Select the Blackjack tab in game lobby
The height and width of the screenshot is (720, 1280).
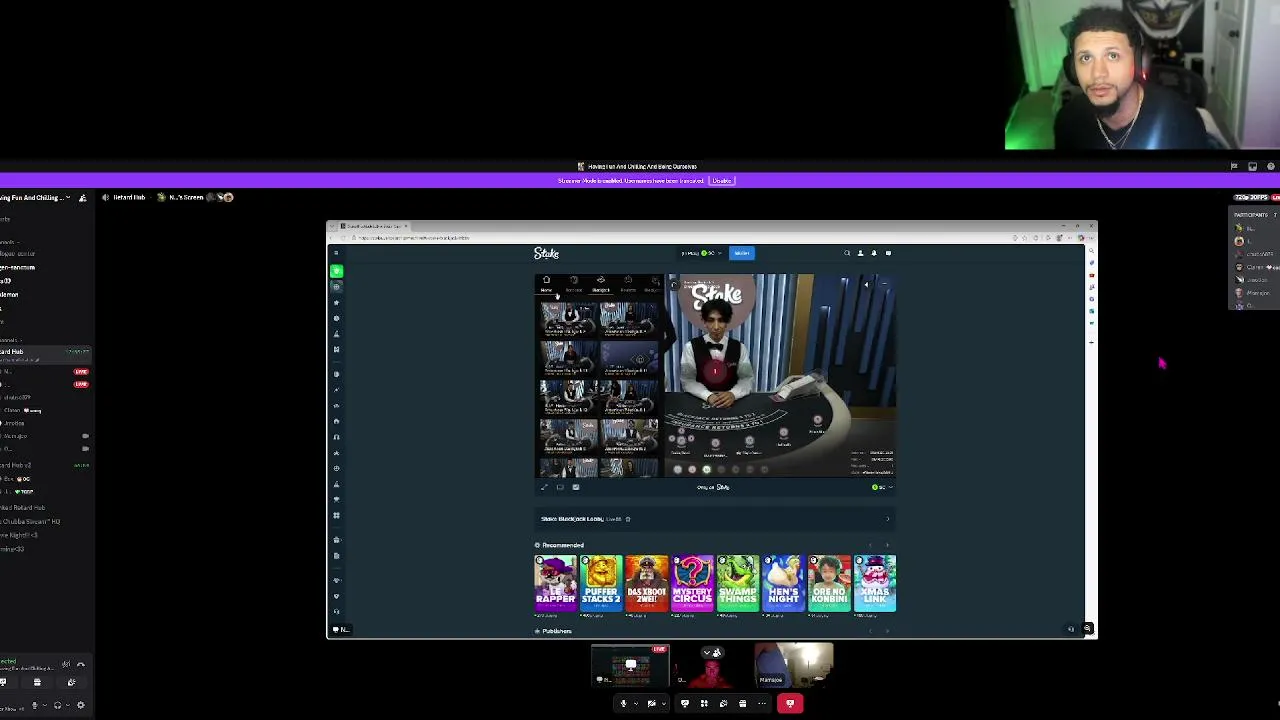(x=600, y=284)
